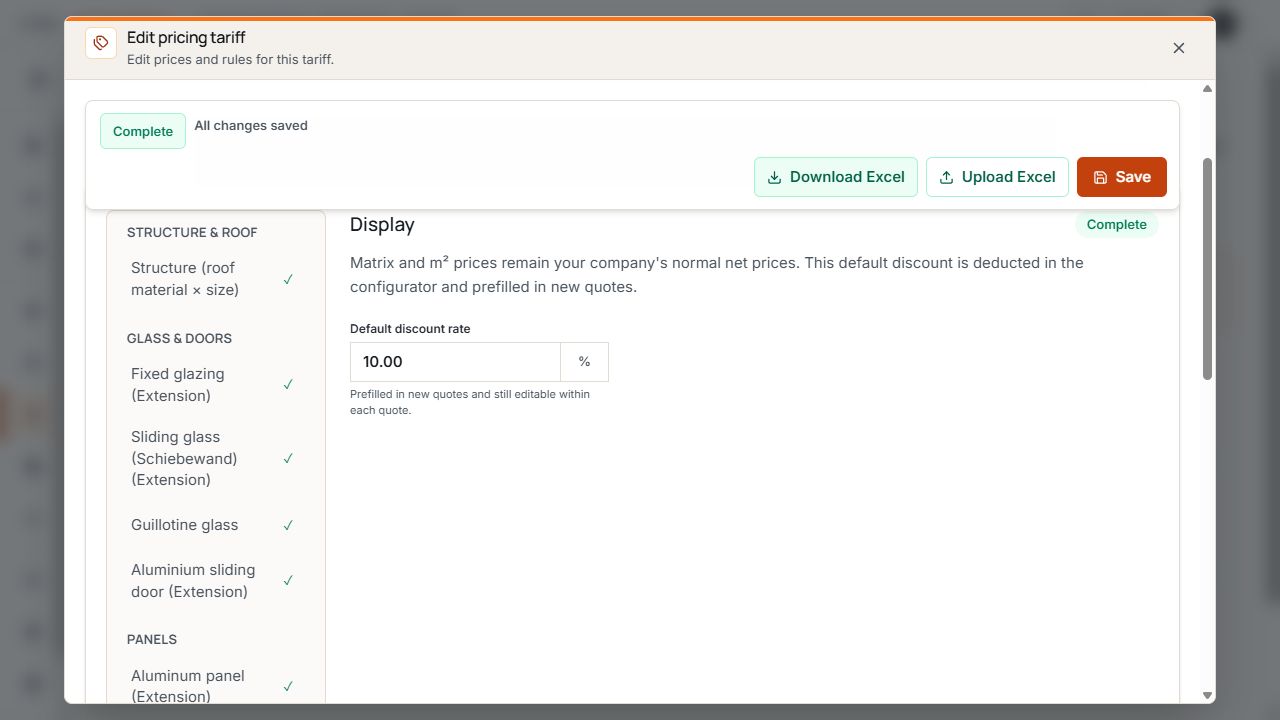Click checkmark next to Structure roof material

pos(288,279)
